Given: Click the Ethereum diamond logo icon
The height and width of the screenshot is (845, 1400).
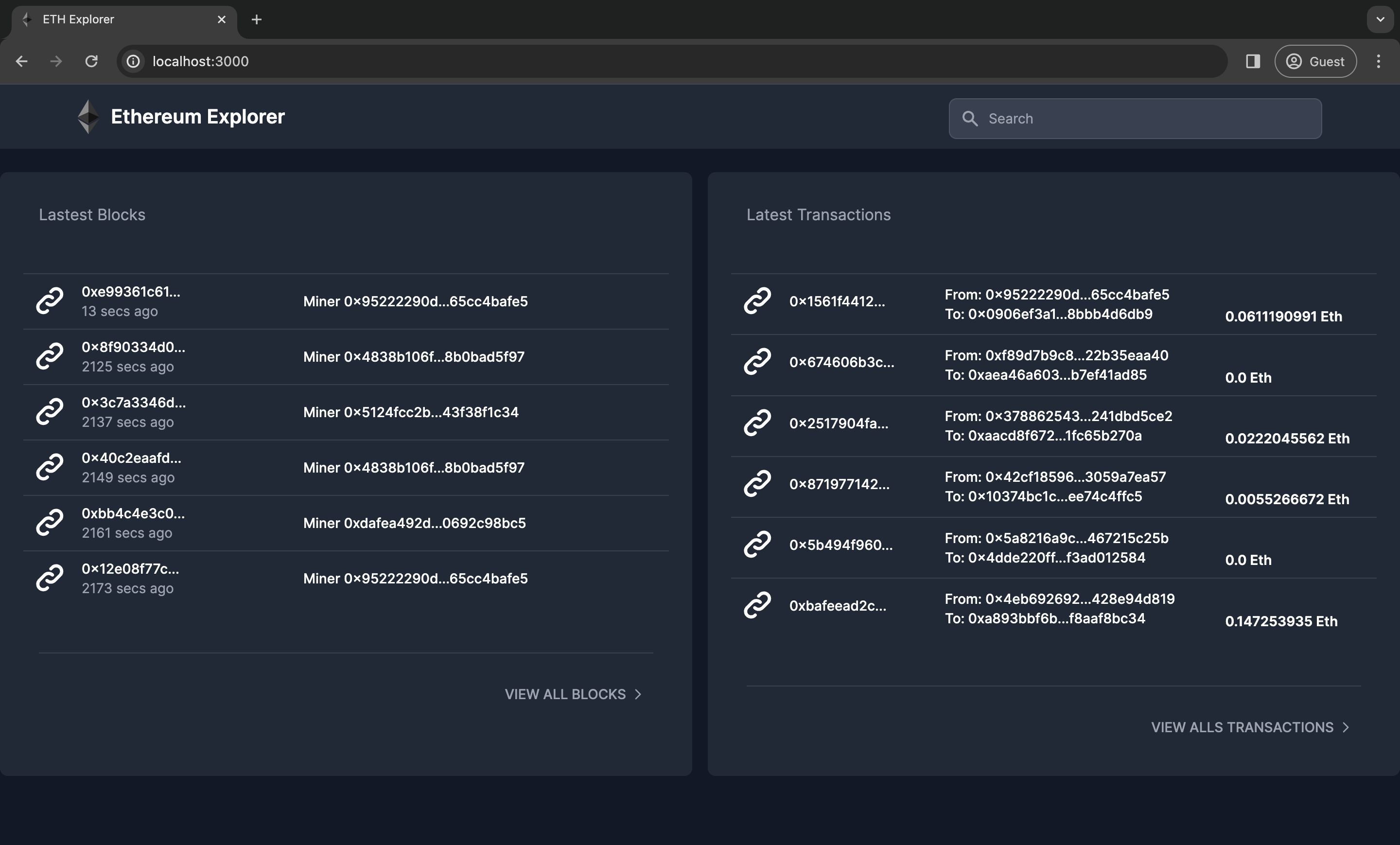Looking at the screenshot, I should 88,117.
